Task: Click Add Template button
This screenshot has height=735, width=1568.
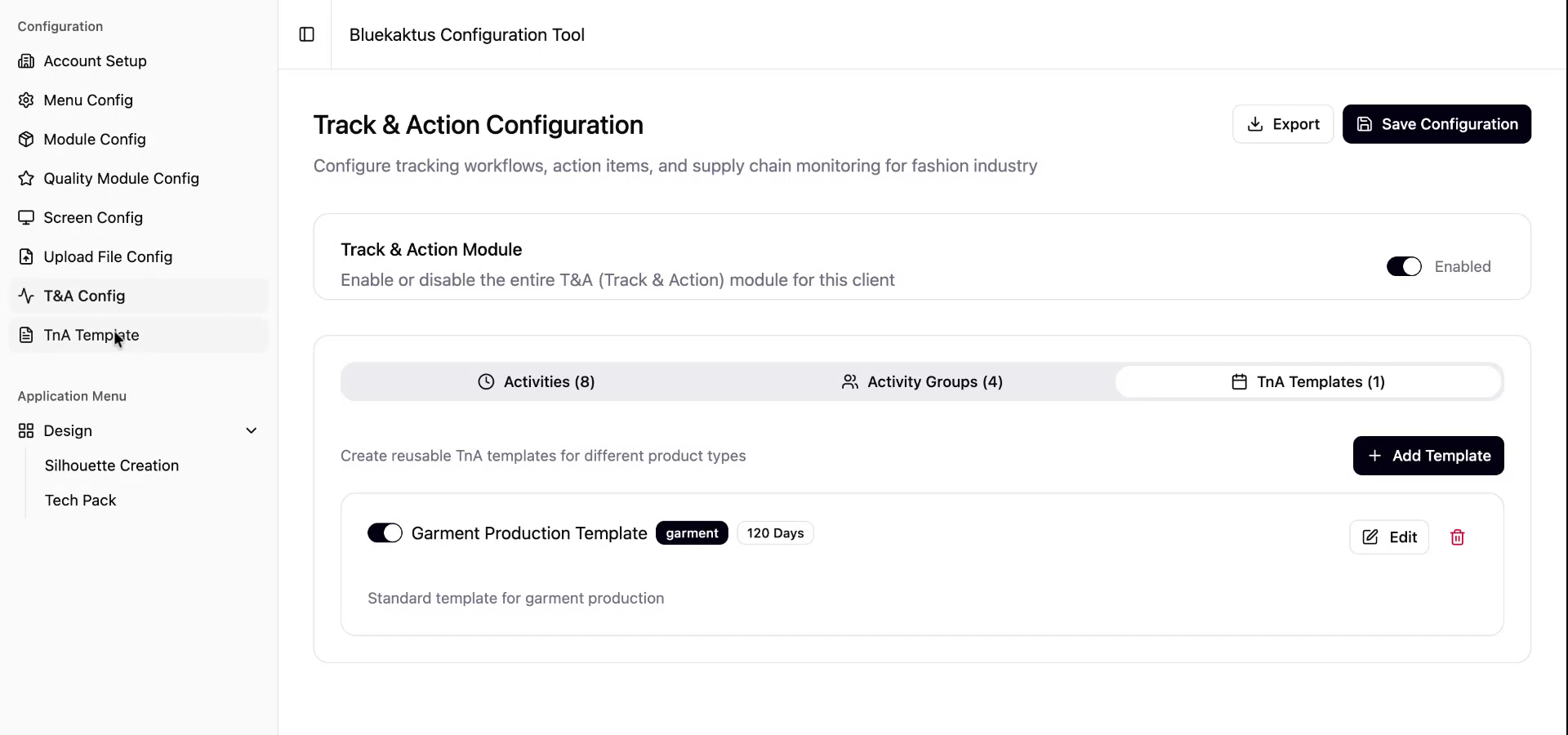Action: [1428, 456]
